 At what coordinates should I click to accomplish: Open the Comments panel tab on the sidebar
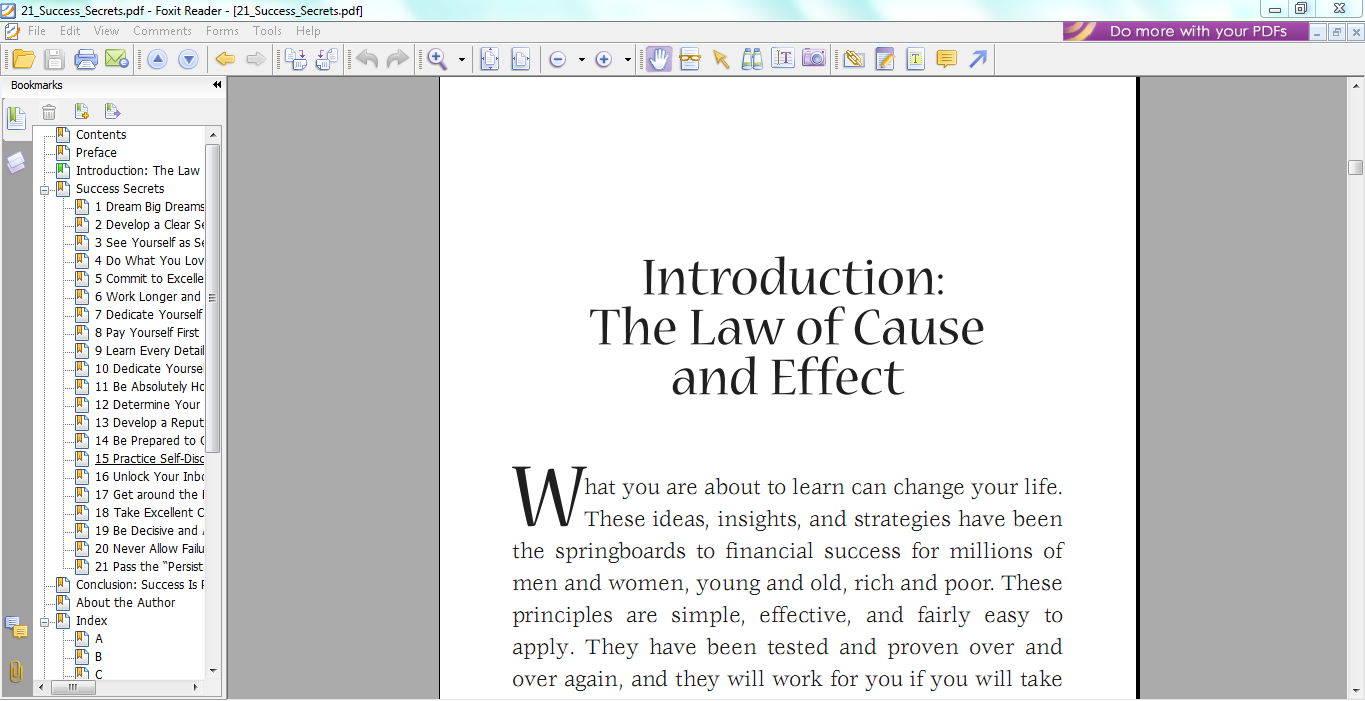coord(16,628)
